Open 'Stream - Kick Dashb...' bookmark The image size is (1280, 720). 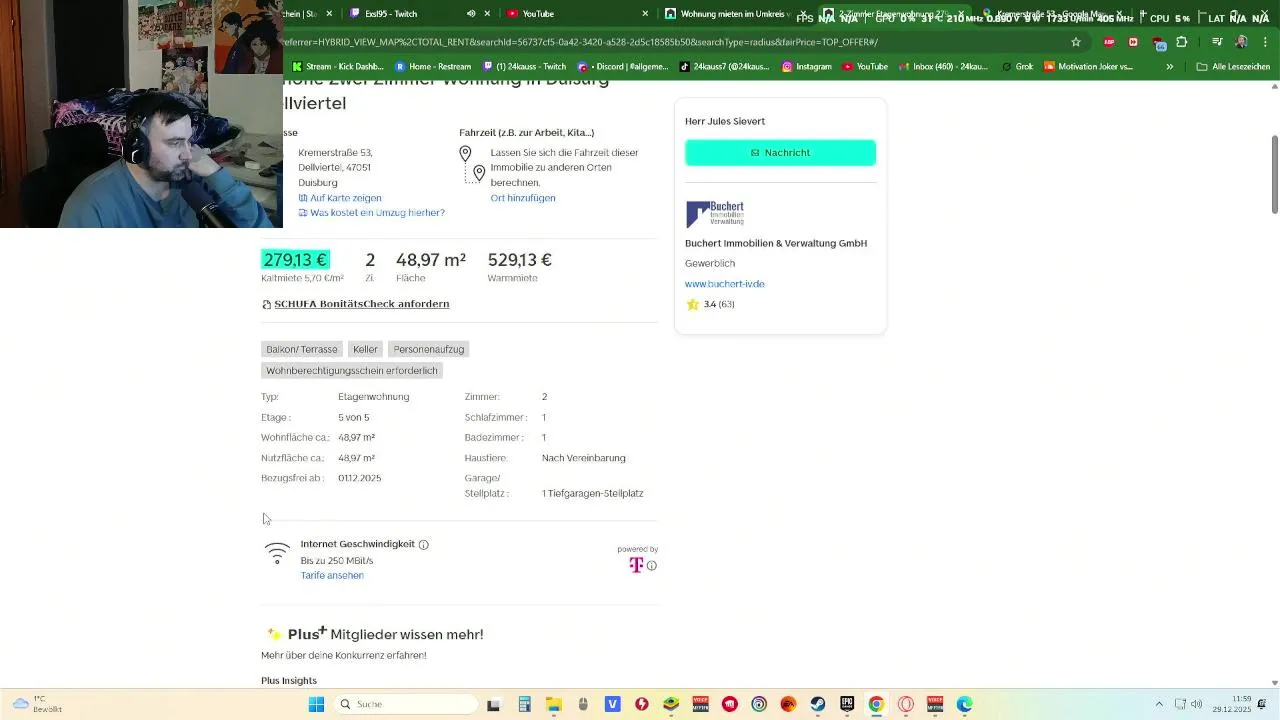click(x=338, y=67)
